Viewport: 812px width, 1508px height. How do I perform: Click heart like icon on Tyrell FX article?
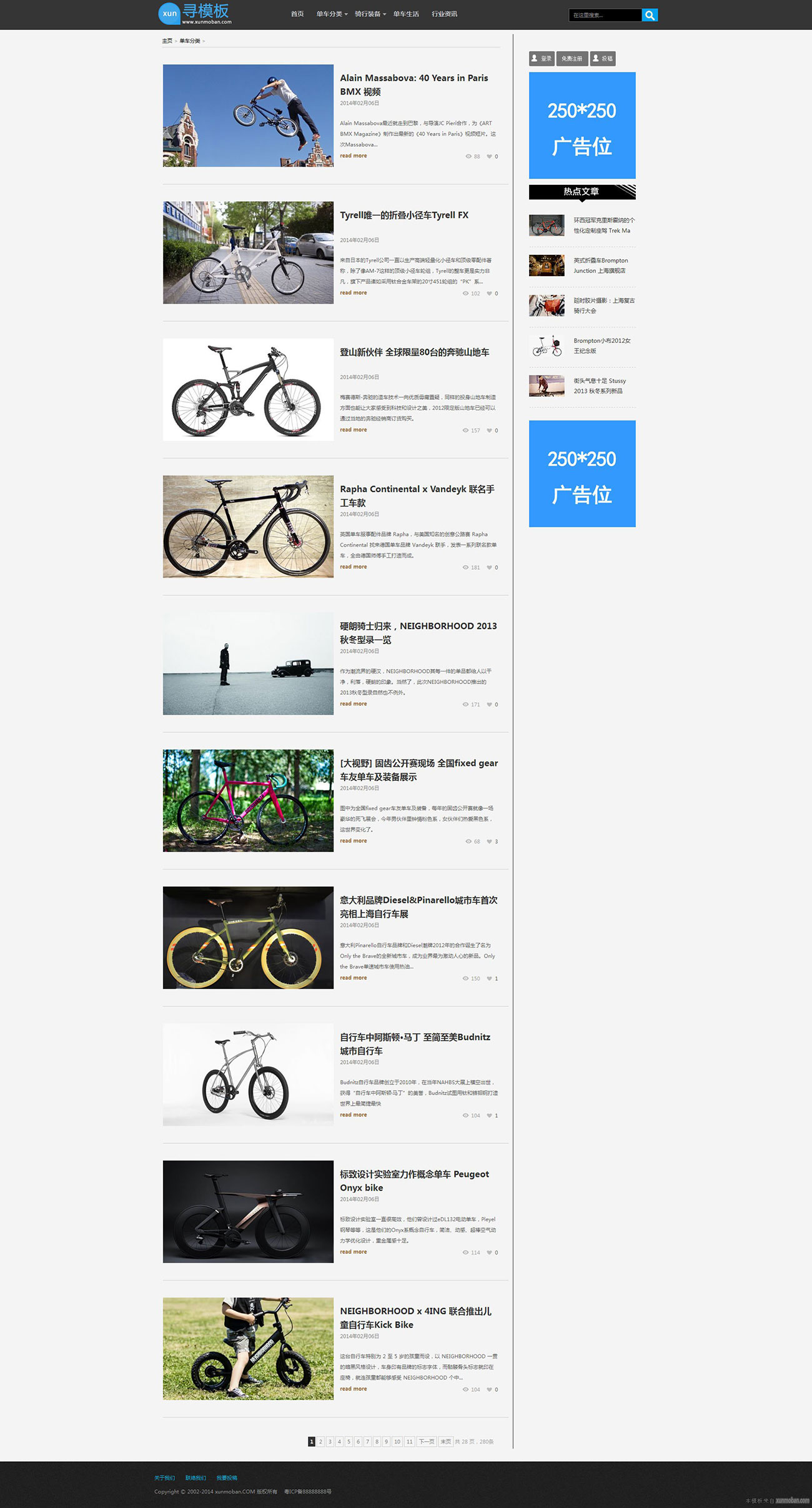[489, 294]
